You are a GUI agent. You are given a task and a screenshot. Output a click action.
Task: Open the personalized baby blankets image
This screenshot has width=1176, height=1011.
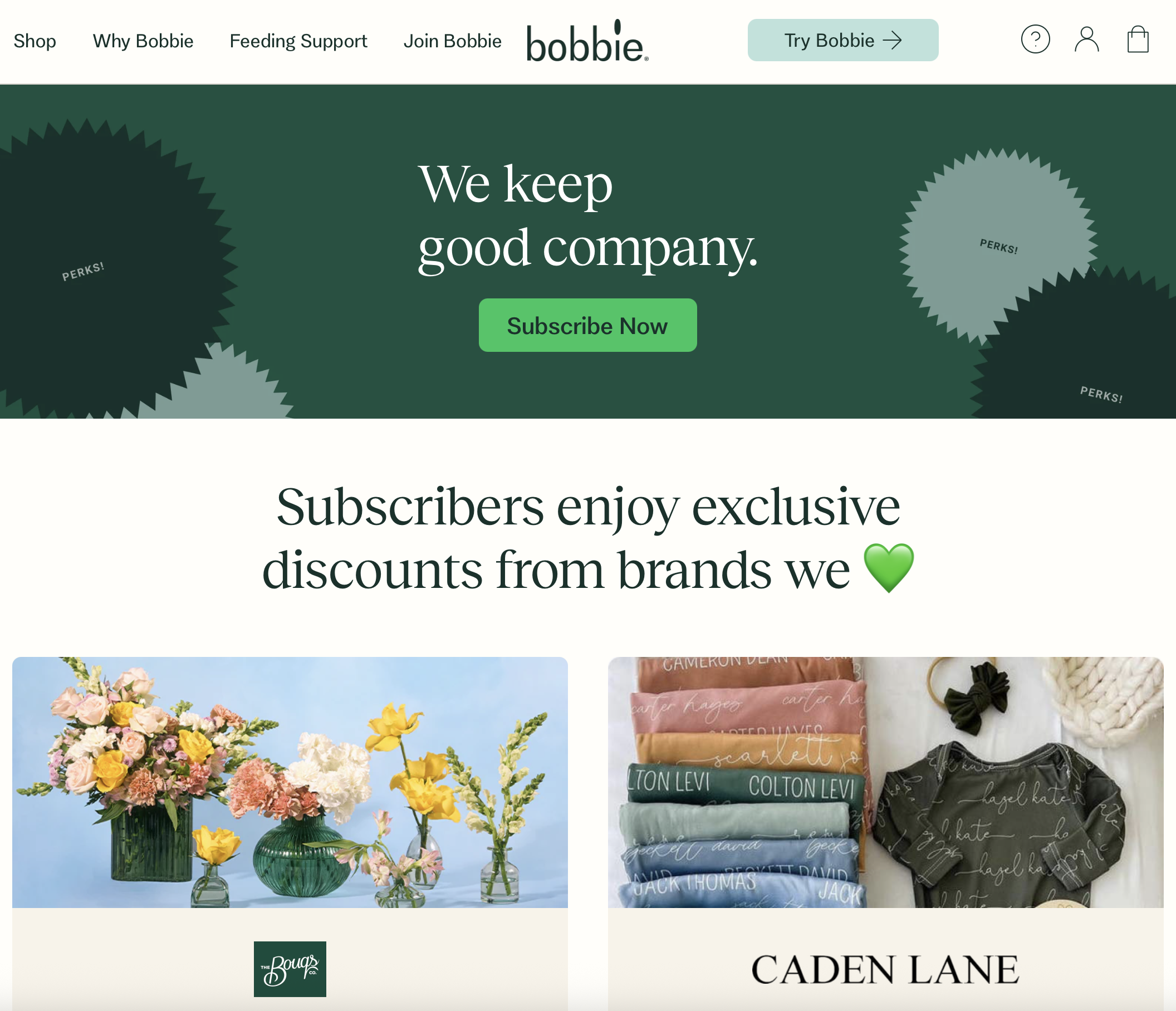coord(885,782)
